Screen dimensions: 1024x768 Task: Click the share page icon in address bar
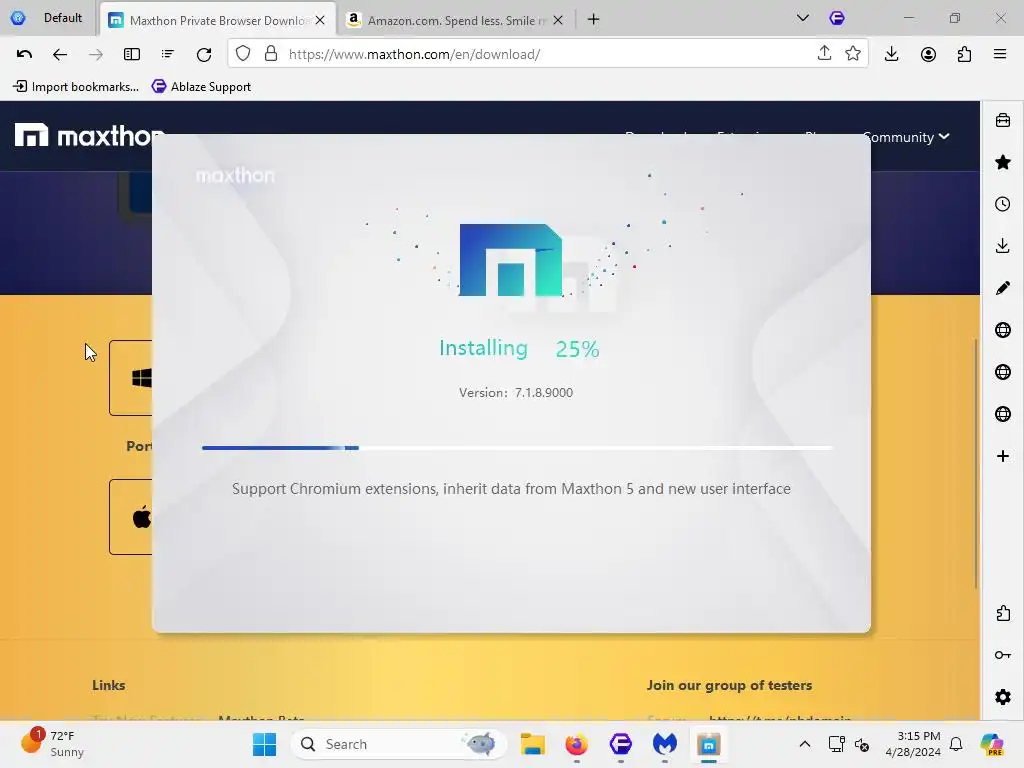(x=824, y=53)
